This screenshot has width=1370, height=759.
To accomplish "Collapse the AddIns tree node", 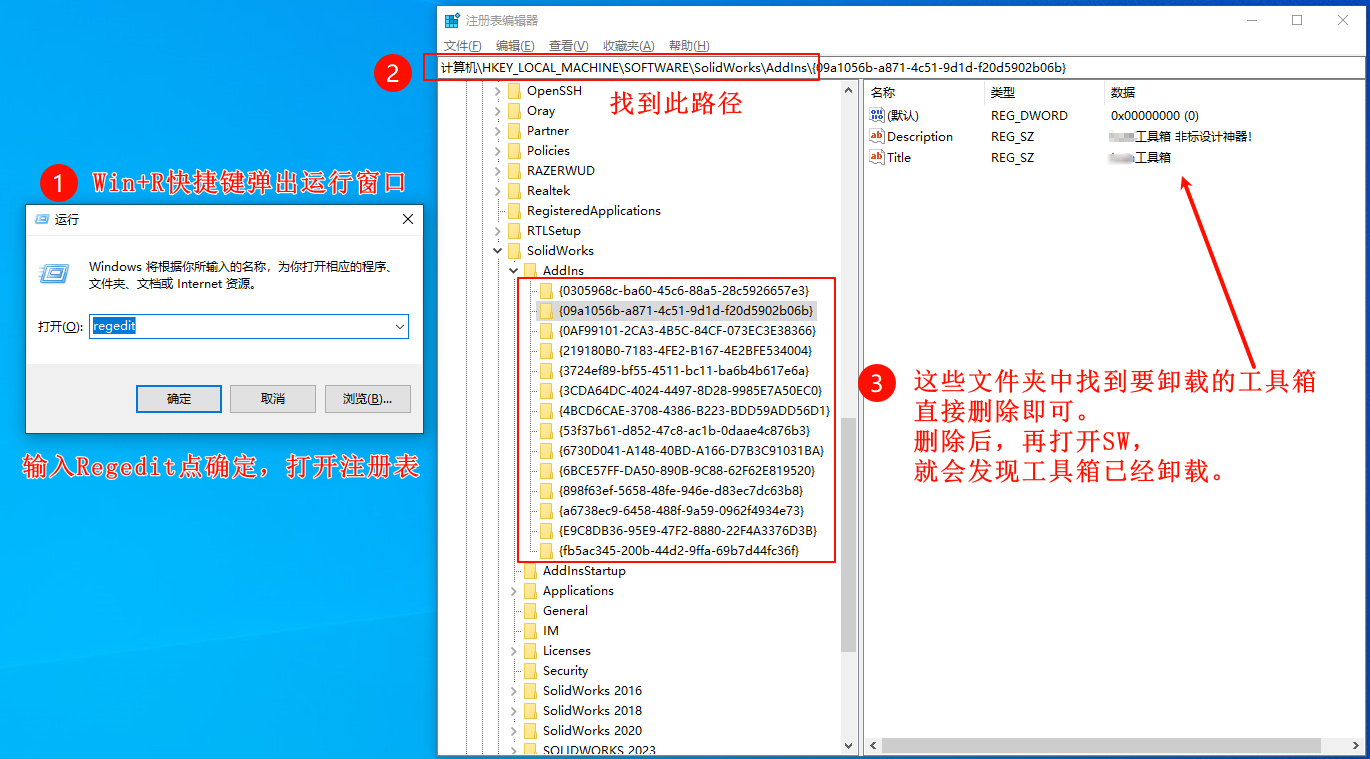I will (514, 271).
